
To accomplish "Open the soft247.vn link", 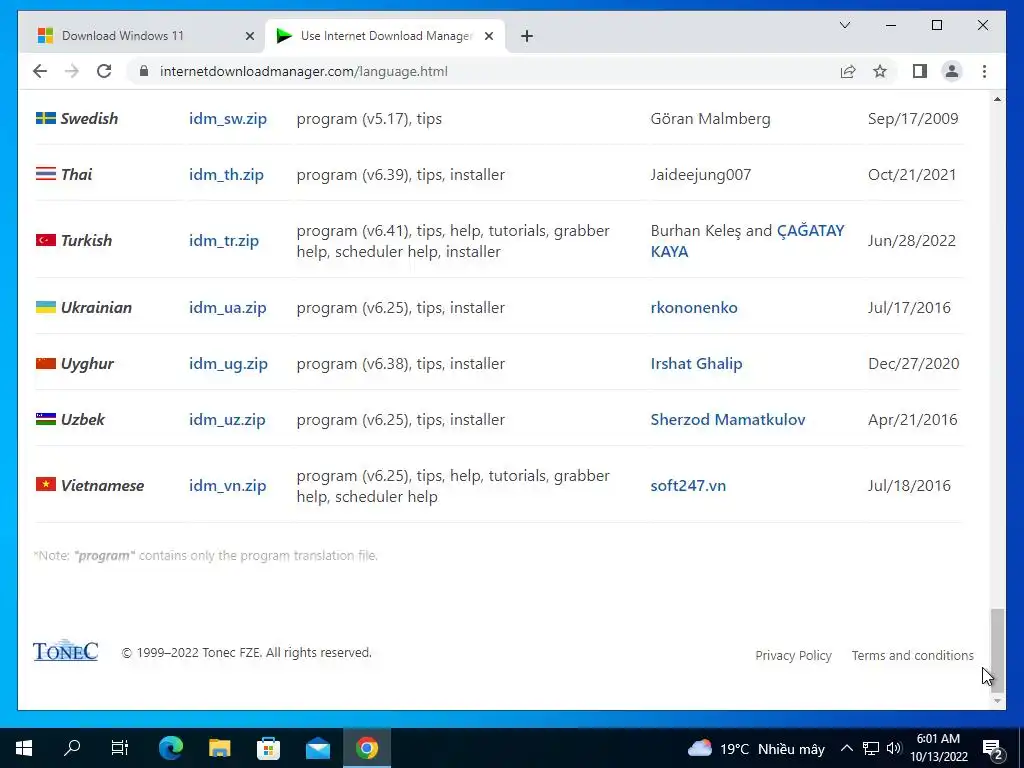I will tap(688, 486).
